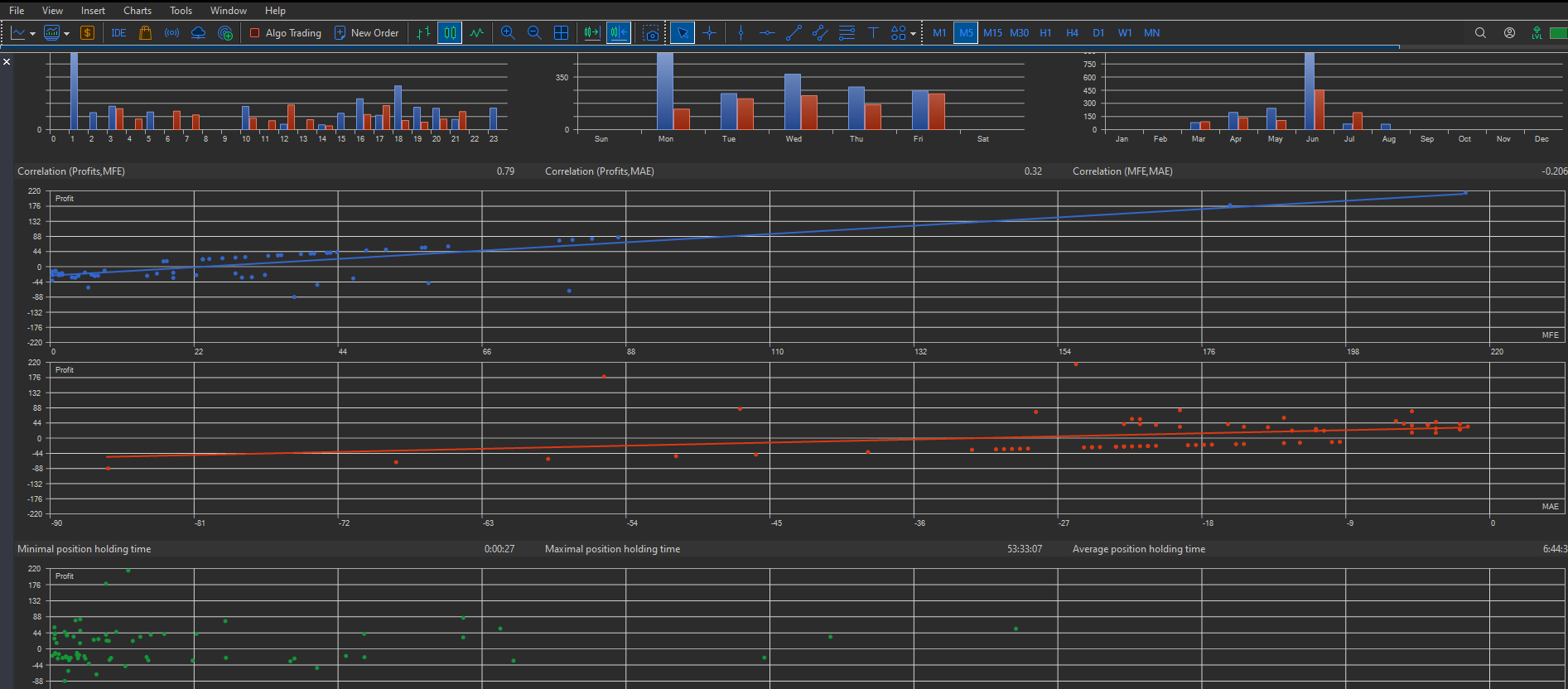This screenshot has height=689, width=1568.
Task: Switch to W1 weekly timeframe
Action: (x=1125, y=33)
